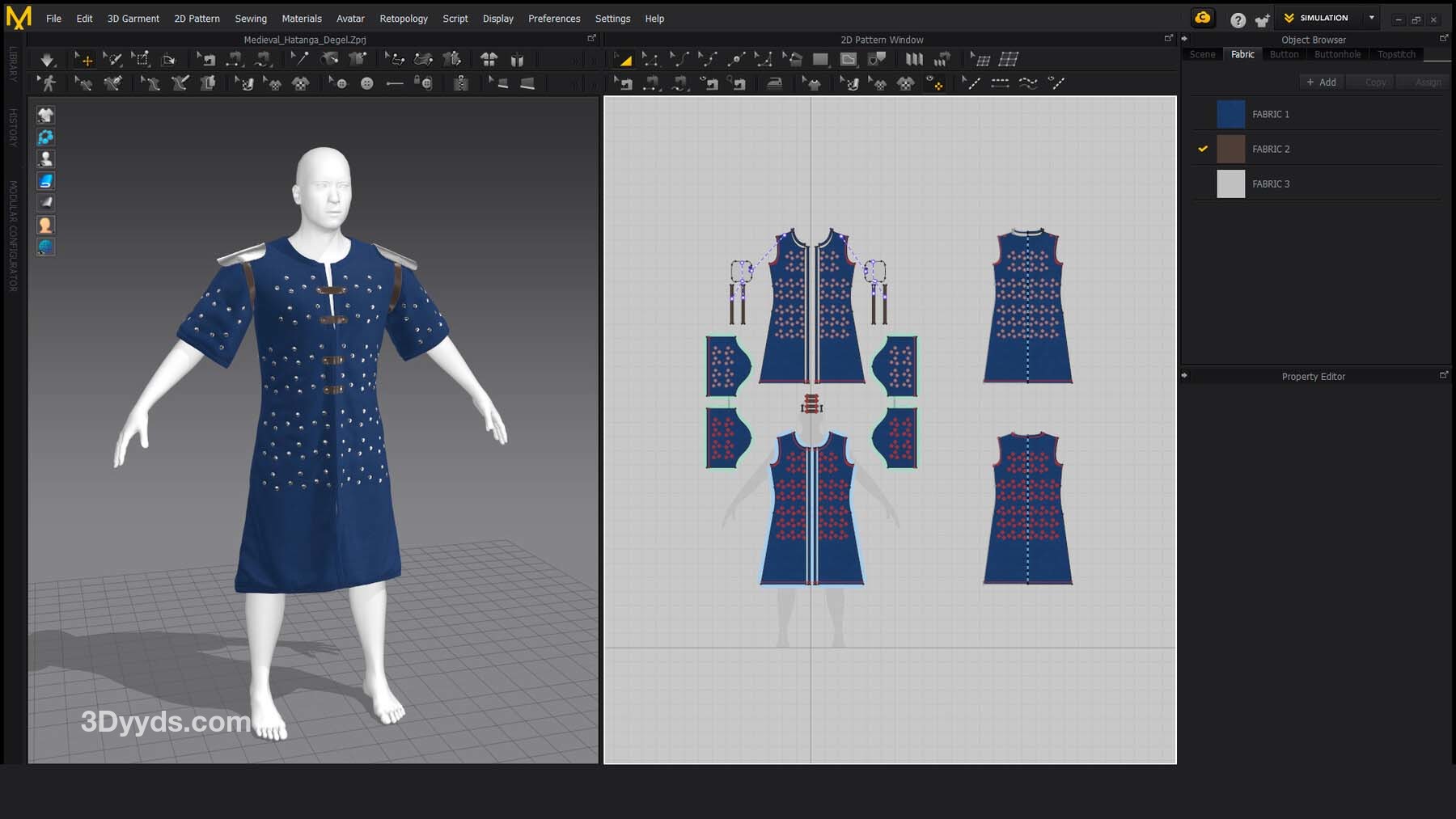1456x819 pixels.
Task: Click the blue FABRIC 1 color swatch
Action: (x=1230, y=115)
